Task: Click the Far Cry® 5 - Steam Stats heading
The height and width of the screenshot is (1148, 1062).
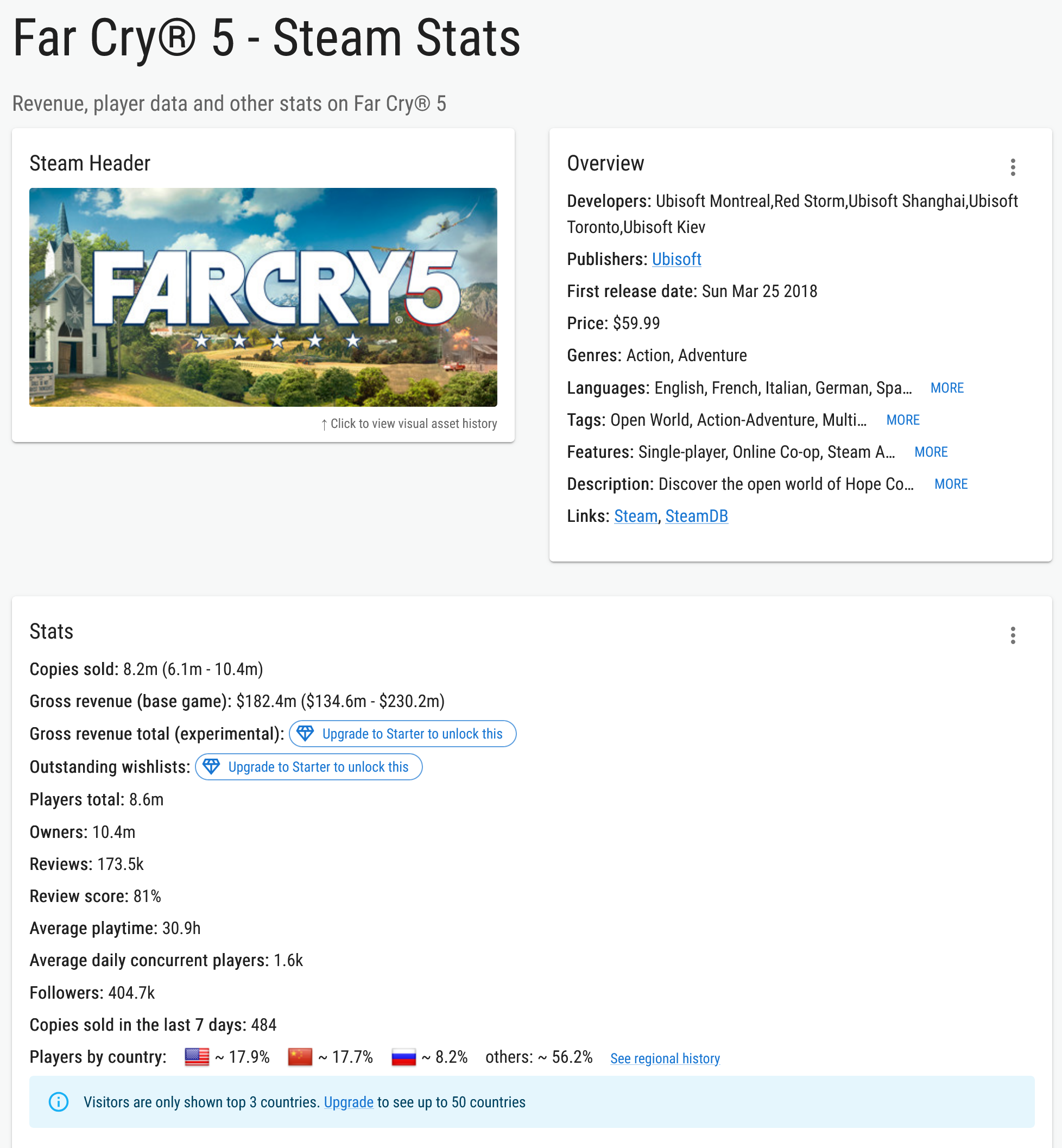Action: [266, 38]
